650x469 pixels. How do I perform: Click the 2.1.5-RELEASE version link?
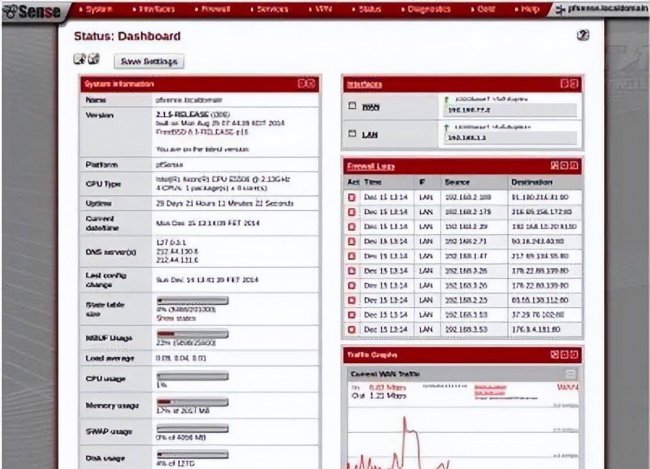(182, 114)
